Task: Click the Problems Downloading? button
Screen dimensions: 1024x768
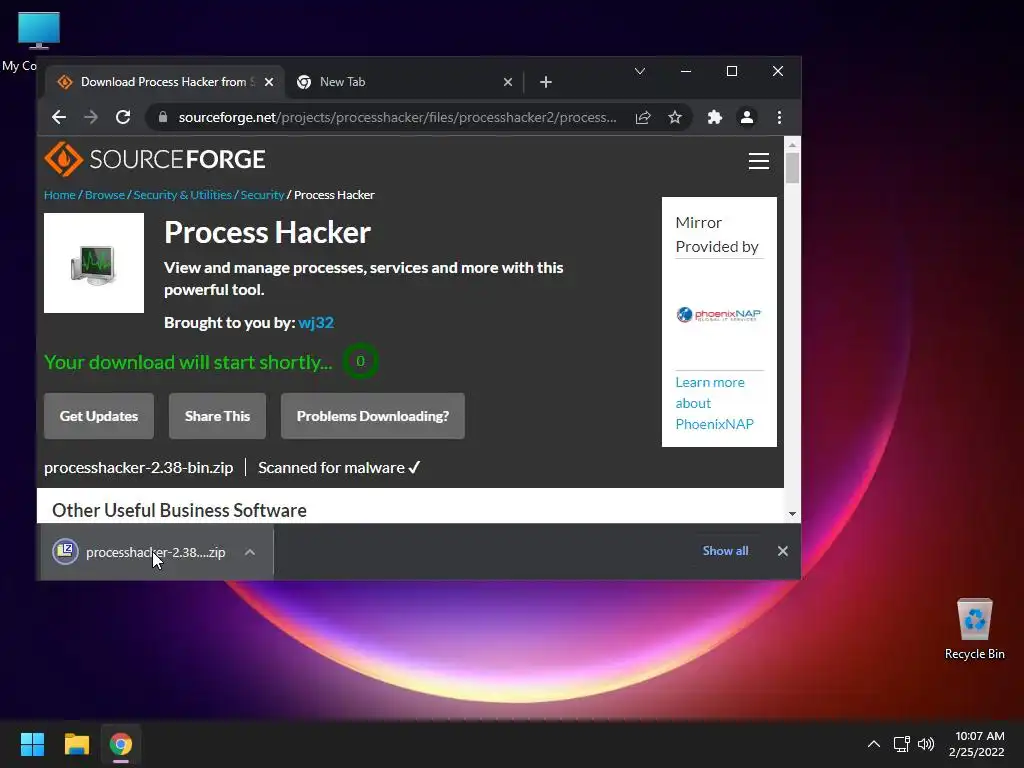Action: click(373, 416)
